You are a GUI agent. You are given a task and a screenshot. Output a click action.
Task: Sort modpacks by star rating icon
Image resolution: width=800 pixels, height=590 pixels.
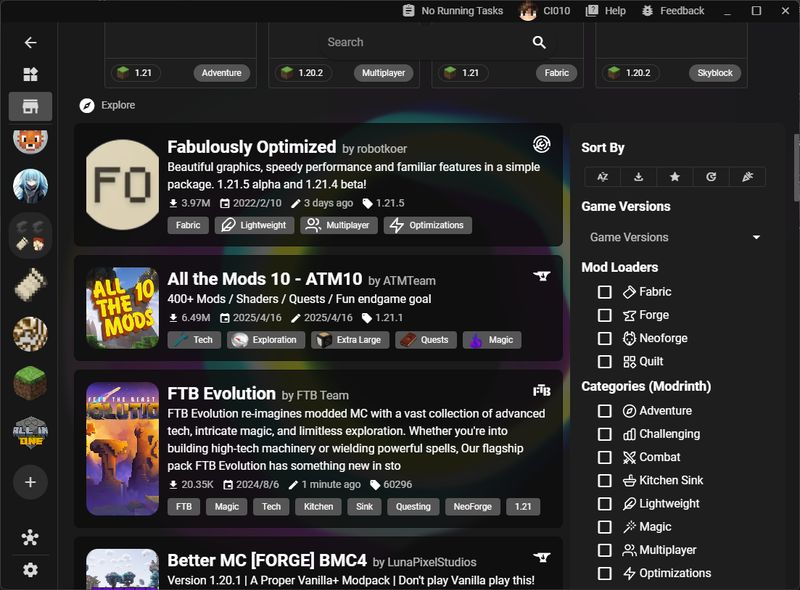coord(675,177)
